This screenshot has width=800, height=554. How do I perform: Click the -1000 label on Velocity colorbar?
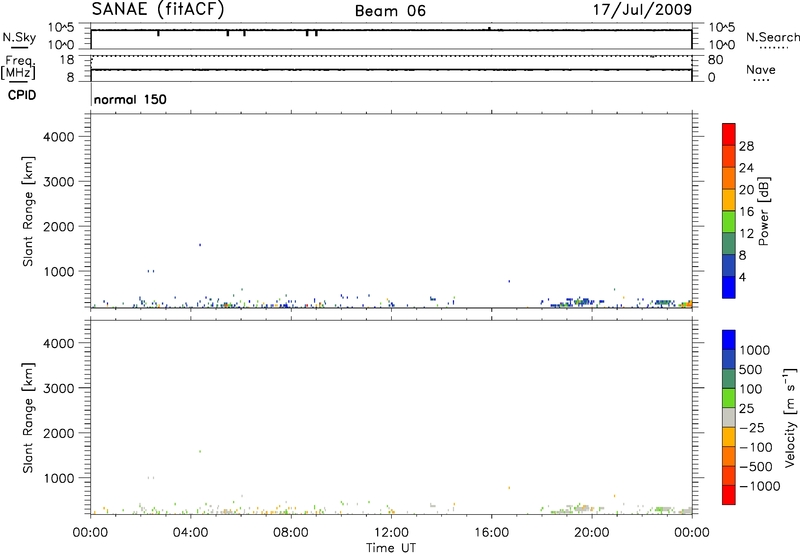[760, 486]
